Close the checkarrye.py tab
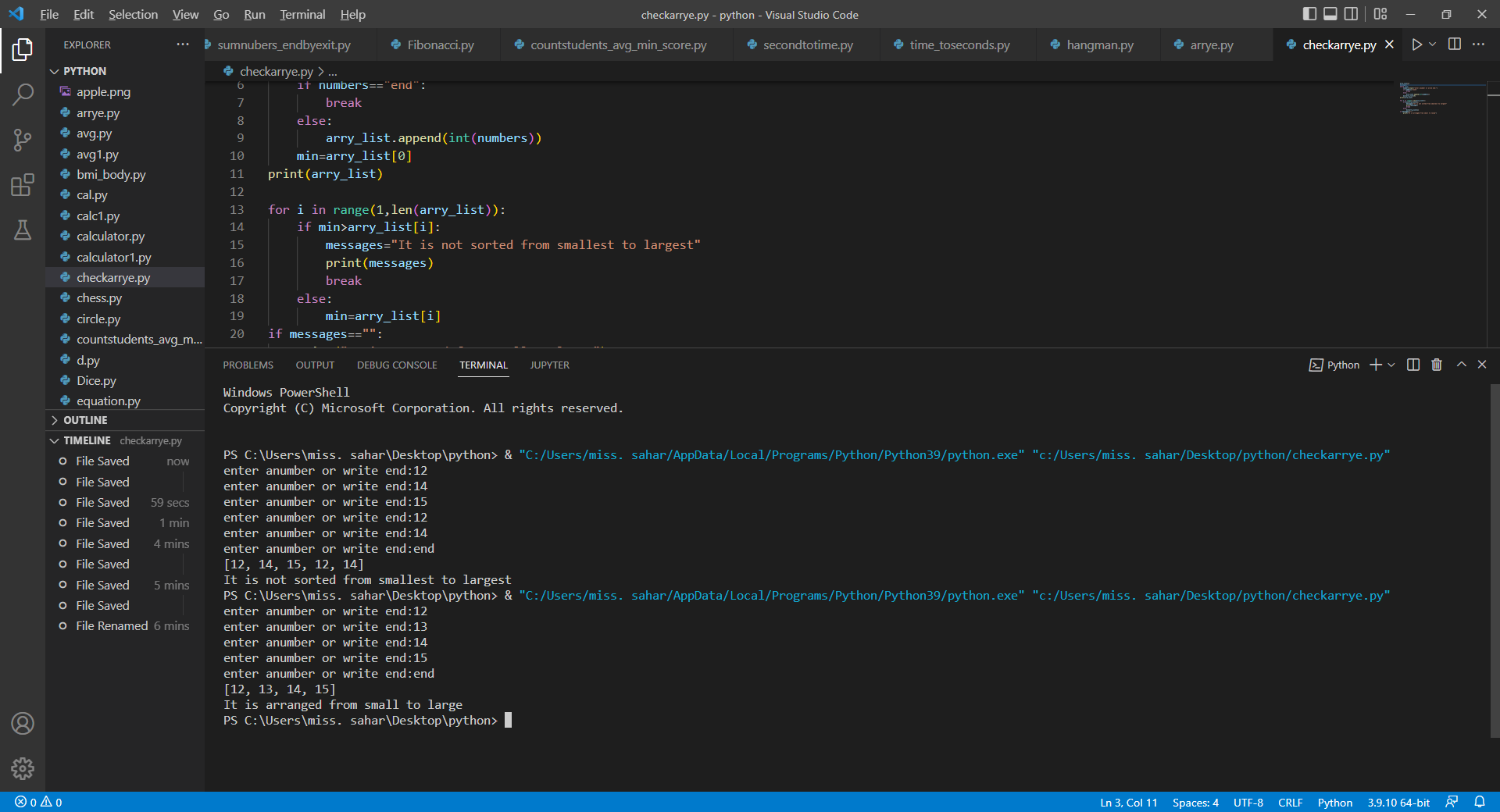Screen dimensions: 1500x812 pos(1389,45)
